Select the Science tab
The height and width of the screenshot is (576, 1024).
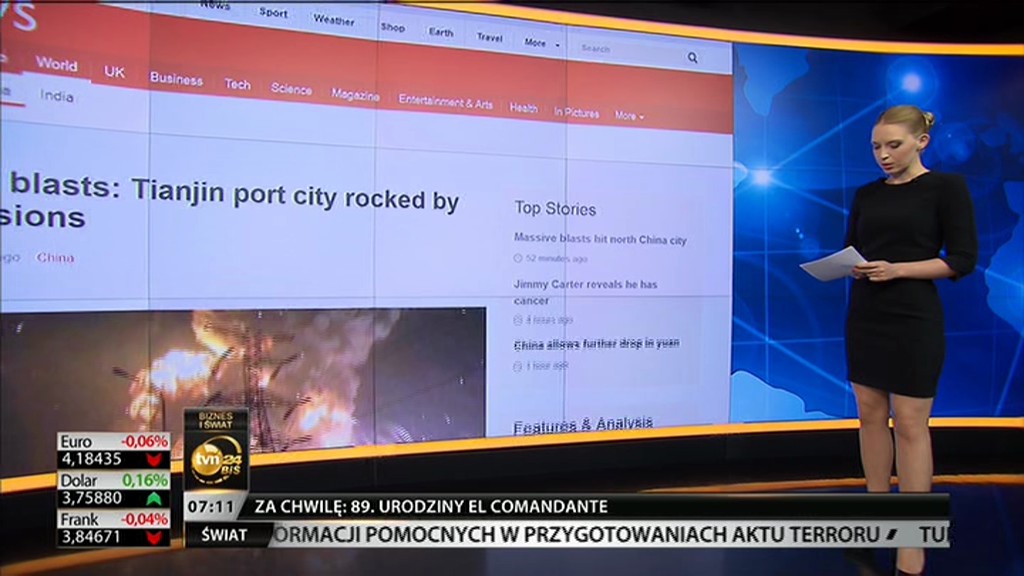tap(291, 89)
